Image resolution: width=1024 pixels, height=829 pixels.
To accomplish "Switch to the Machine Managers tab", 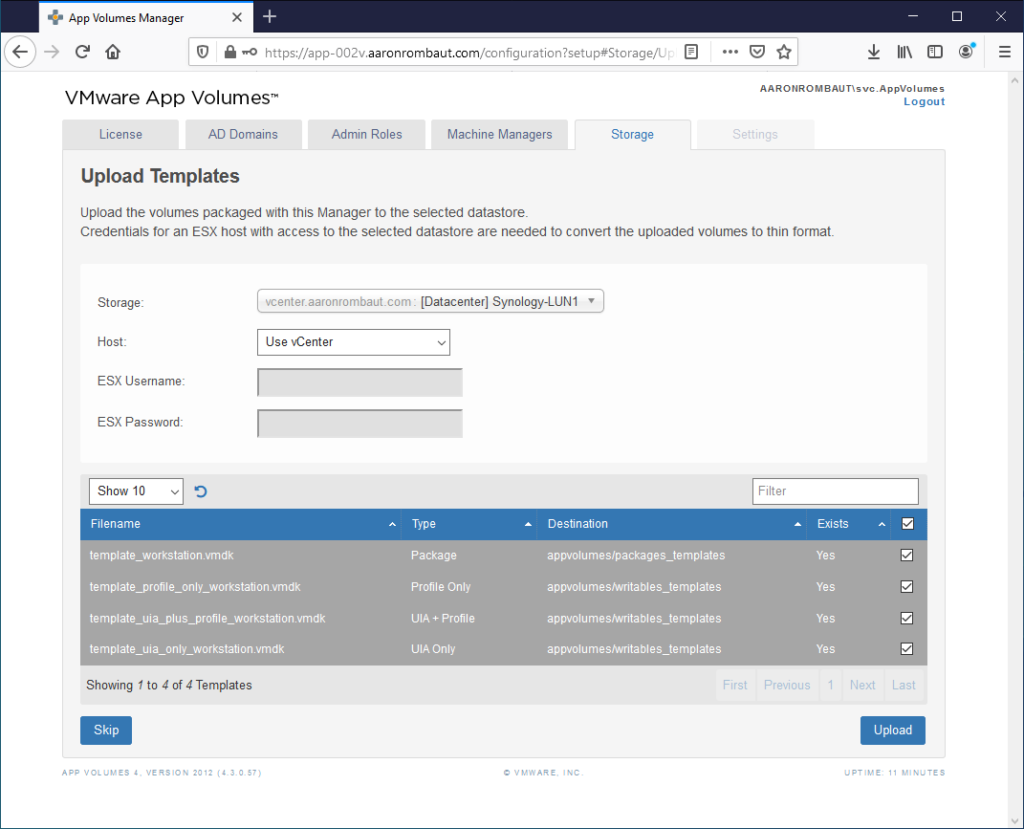I will [499, 134].
